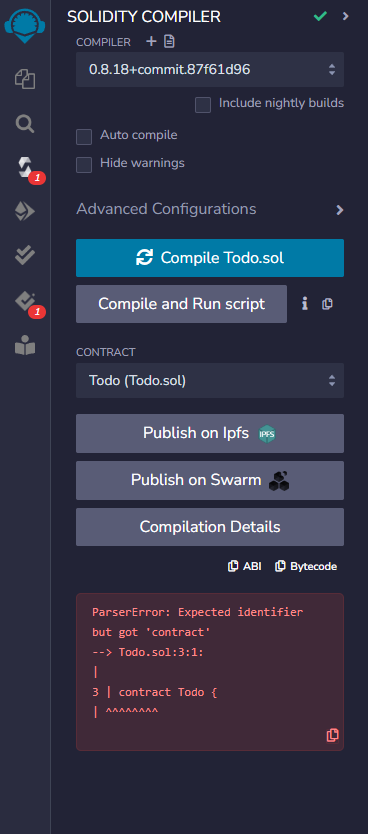Open the Solidity static analysis icon
This screenshot has width=368, height=834.
point(25,302)
